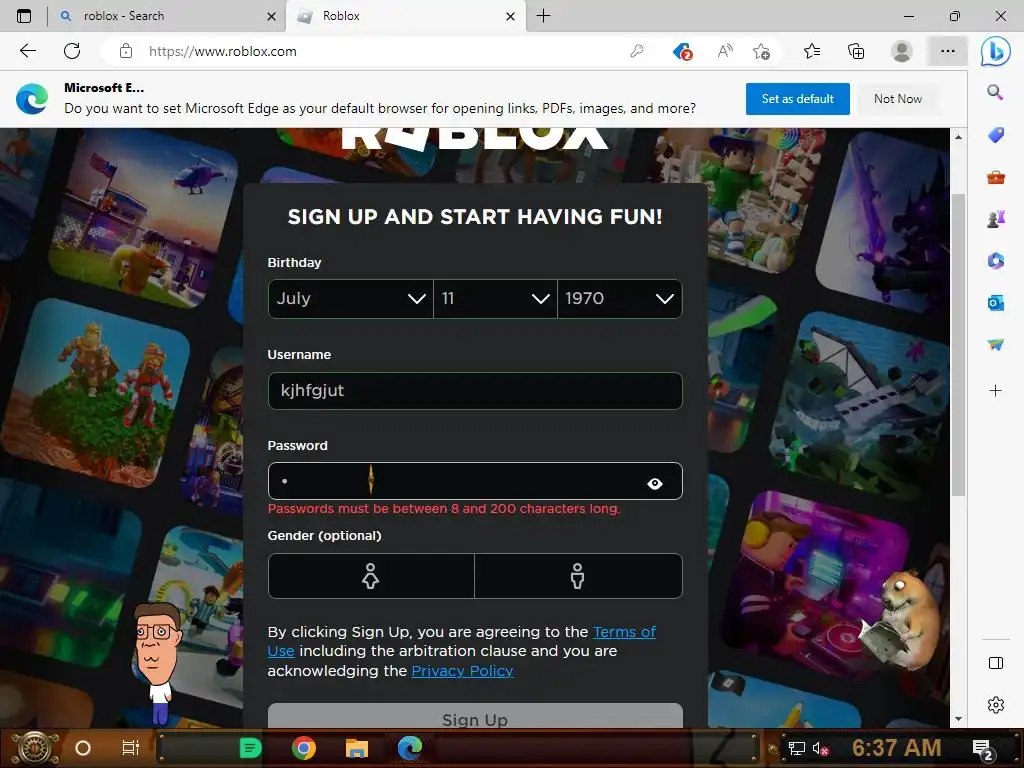Image resolution: width=1024 pixels, height=768 pixels.
Task: Open Tools briefcase in sidebar
Action: (995, 177)
